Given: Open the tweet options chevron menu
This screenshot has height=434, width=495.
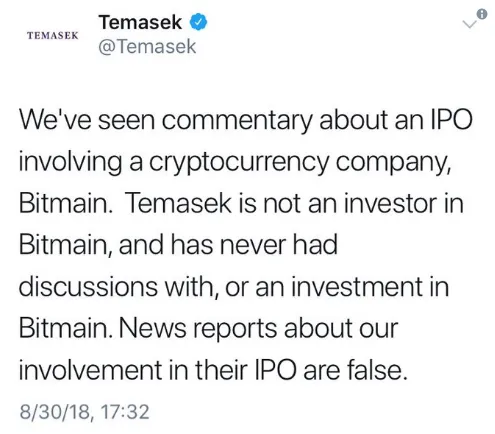Looking at the screenshot, I should (470, 24).
